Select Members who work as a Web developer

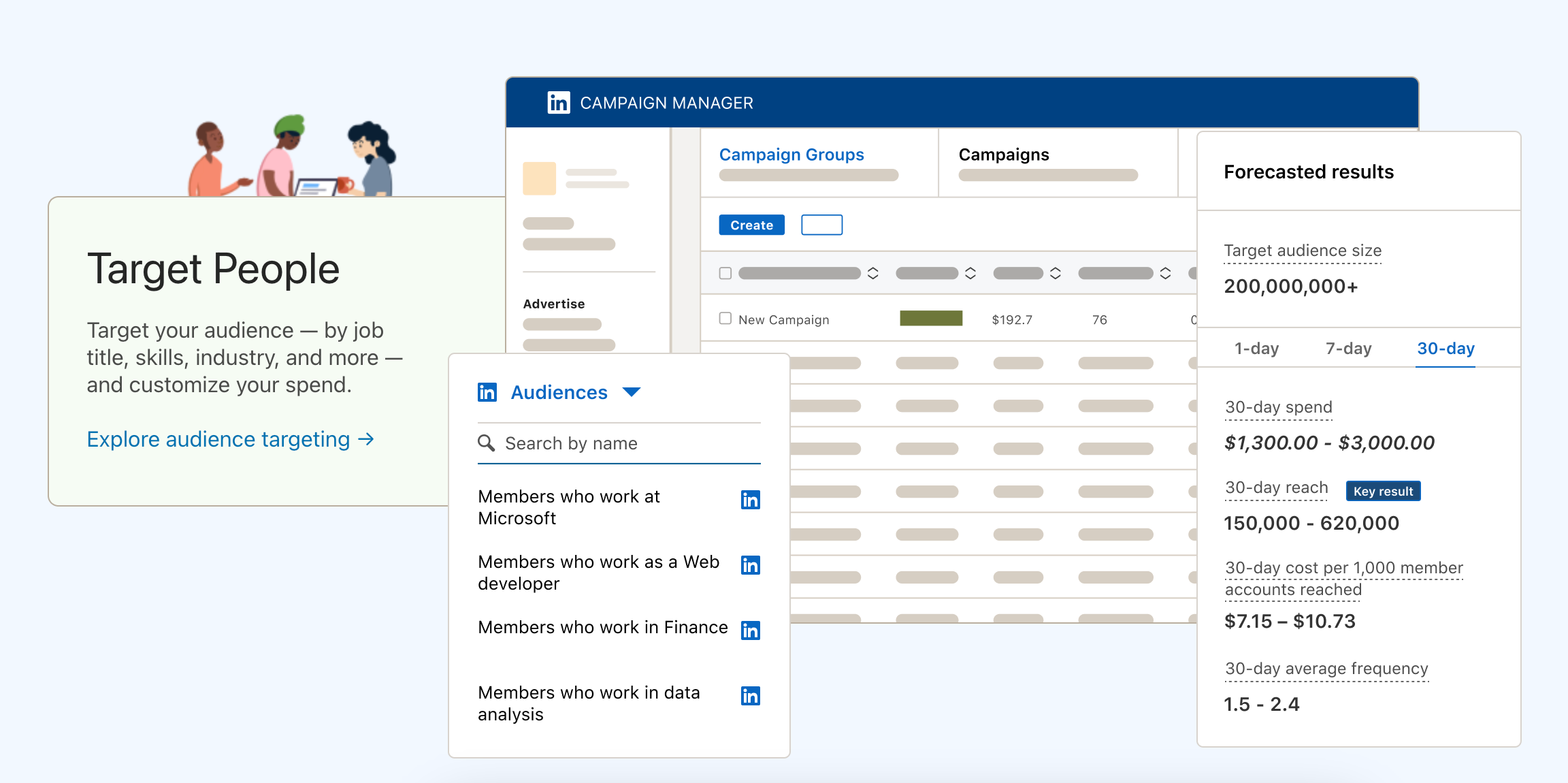pyautogui.click(x=598, y=573)
